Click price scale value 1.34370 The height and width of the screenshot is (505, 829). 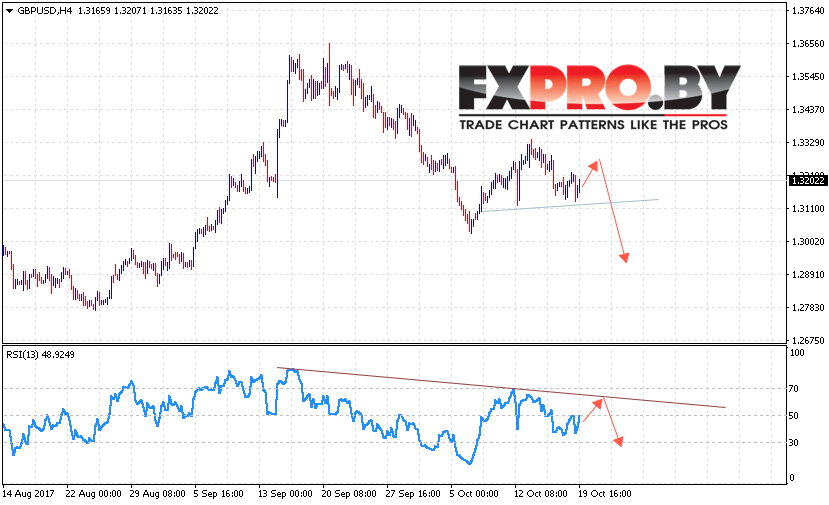808,110
